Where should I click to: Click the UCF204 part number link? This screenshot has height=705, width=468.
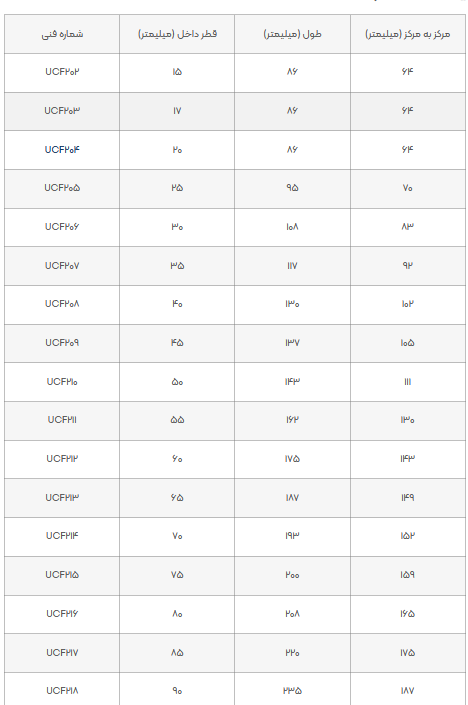pos(62,150)
